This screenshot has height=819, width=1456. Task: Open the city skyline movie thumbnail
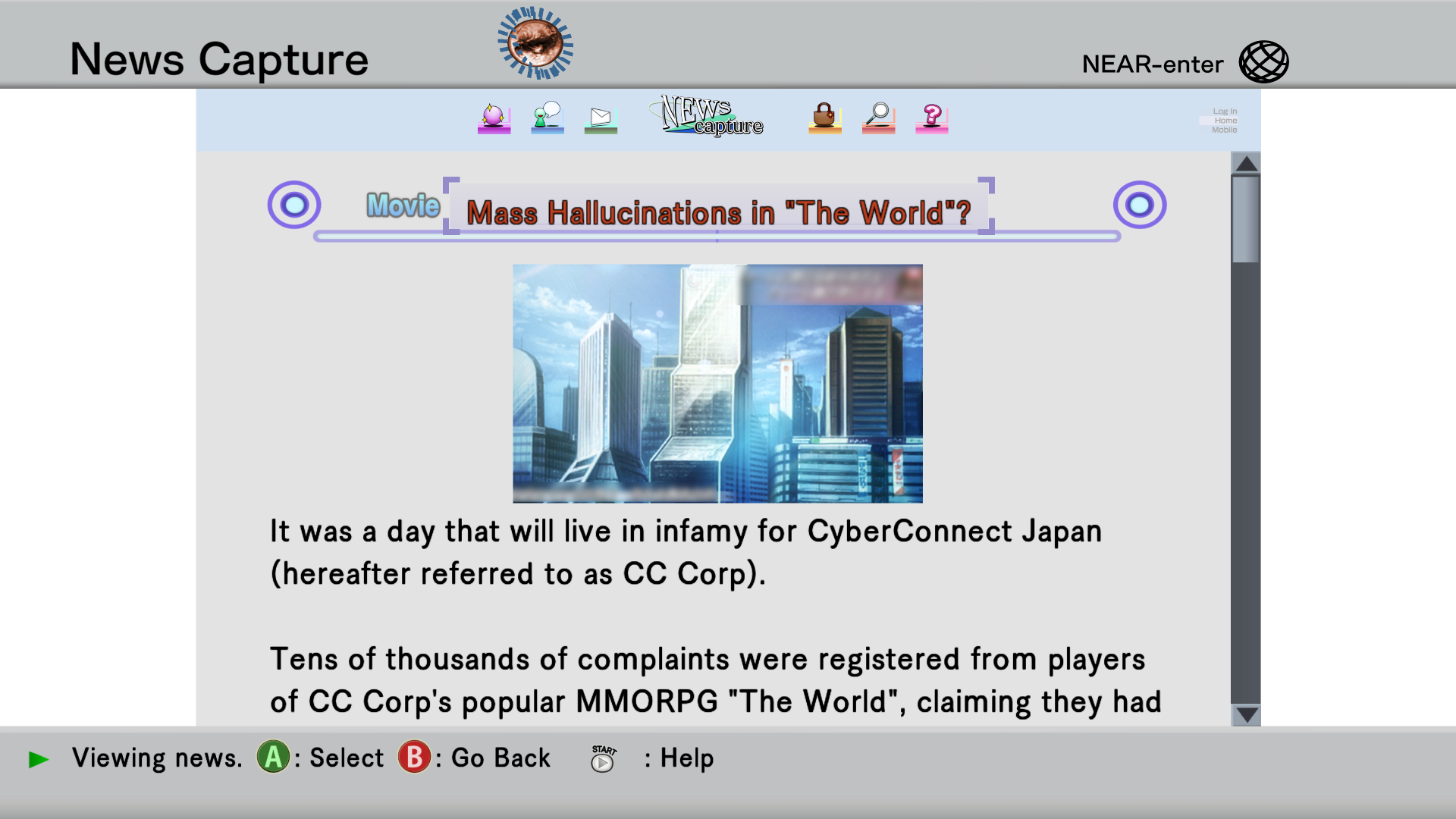(717, 383)
